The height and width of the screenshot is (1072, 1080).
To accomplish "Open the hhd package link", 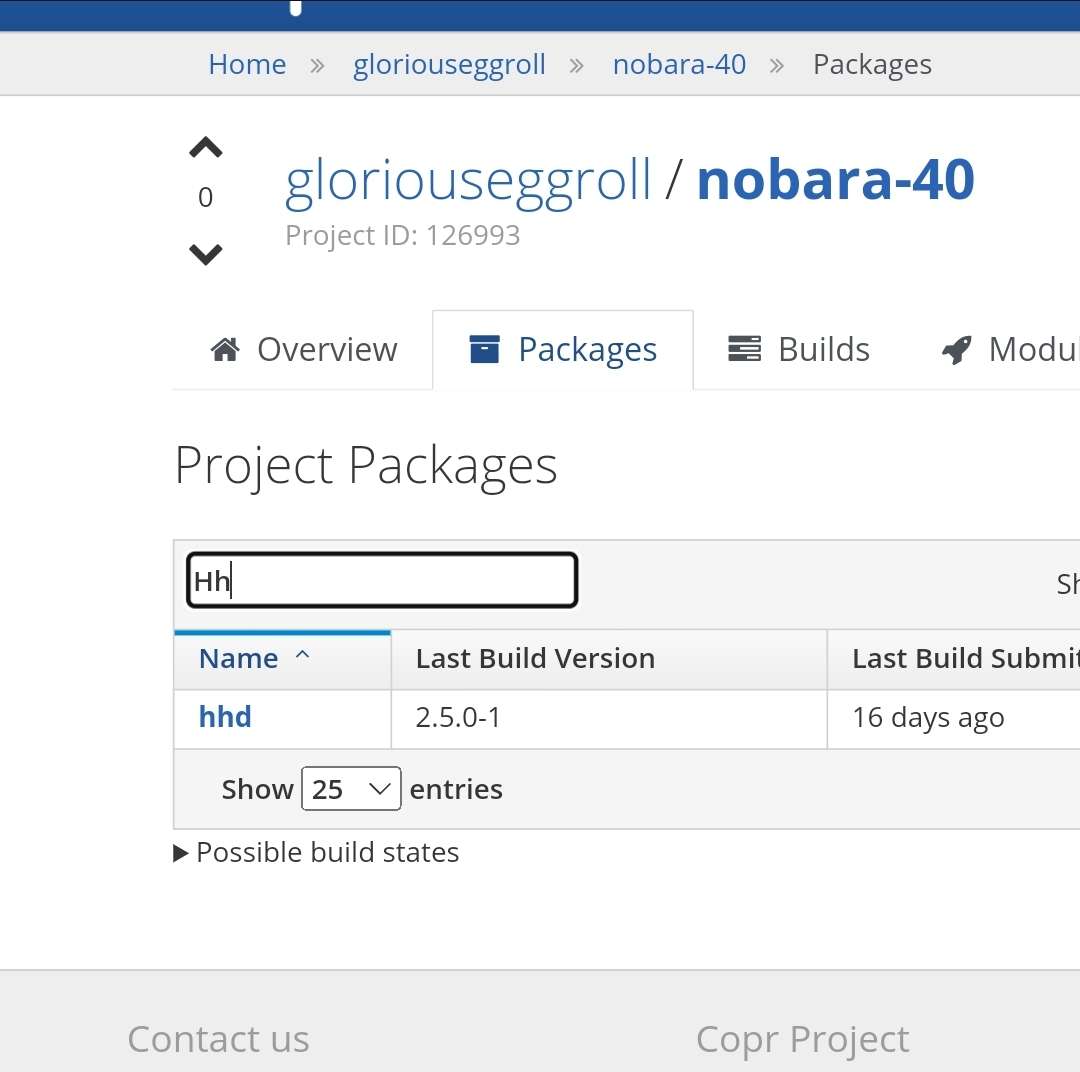I will pos(225,717).
